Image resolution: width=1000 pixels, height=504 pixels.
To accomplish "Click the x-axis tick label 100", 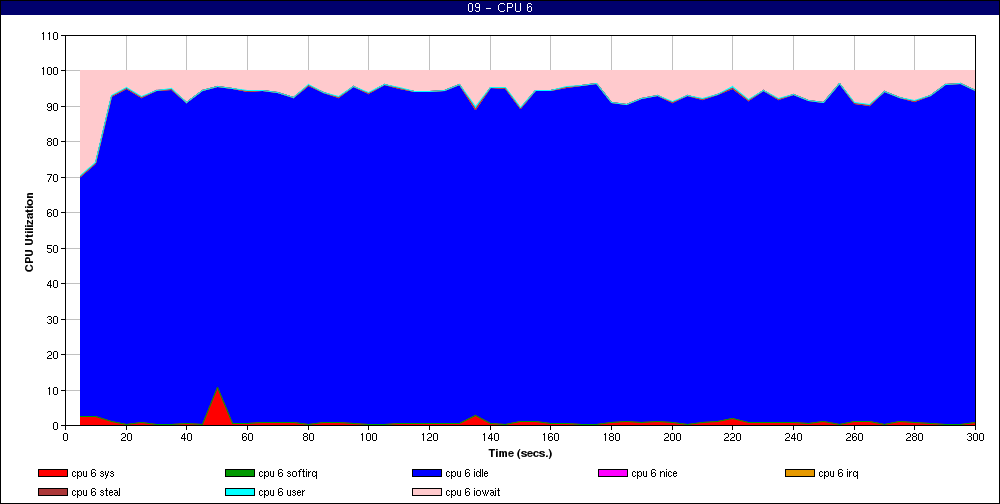I will 369,437.
